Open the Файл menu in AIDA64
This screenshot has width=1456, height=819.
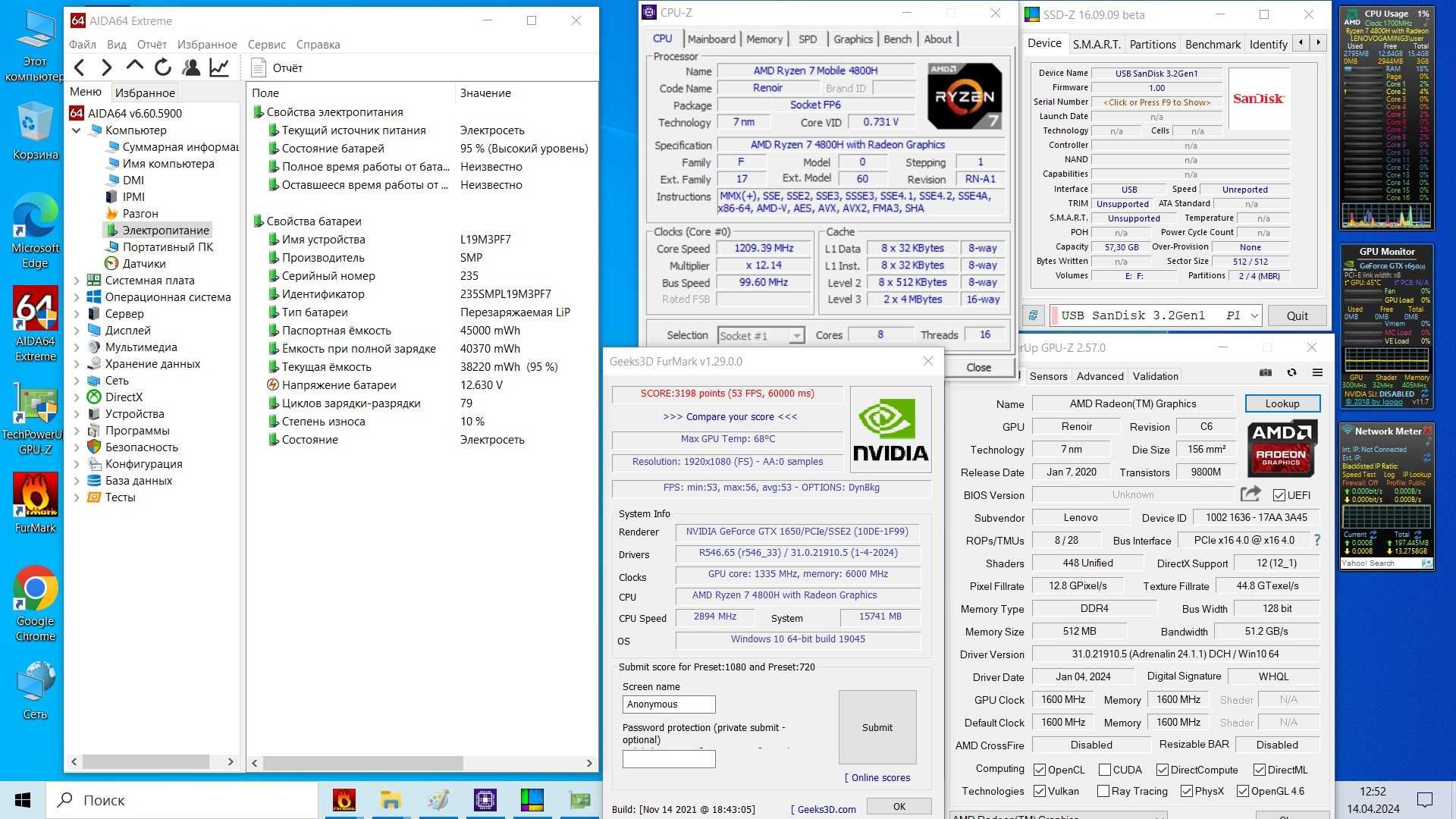coord(83,45)
